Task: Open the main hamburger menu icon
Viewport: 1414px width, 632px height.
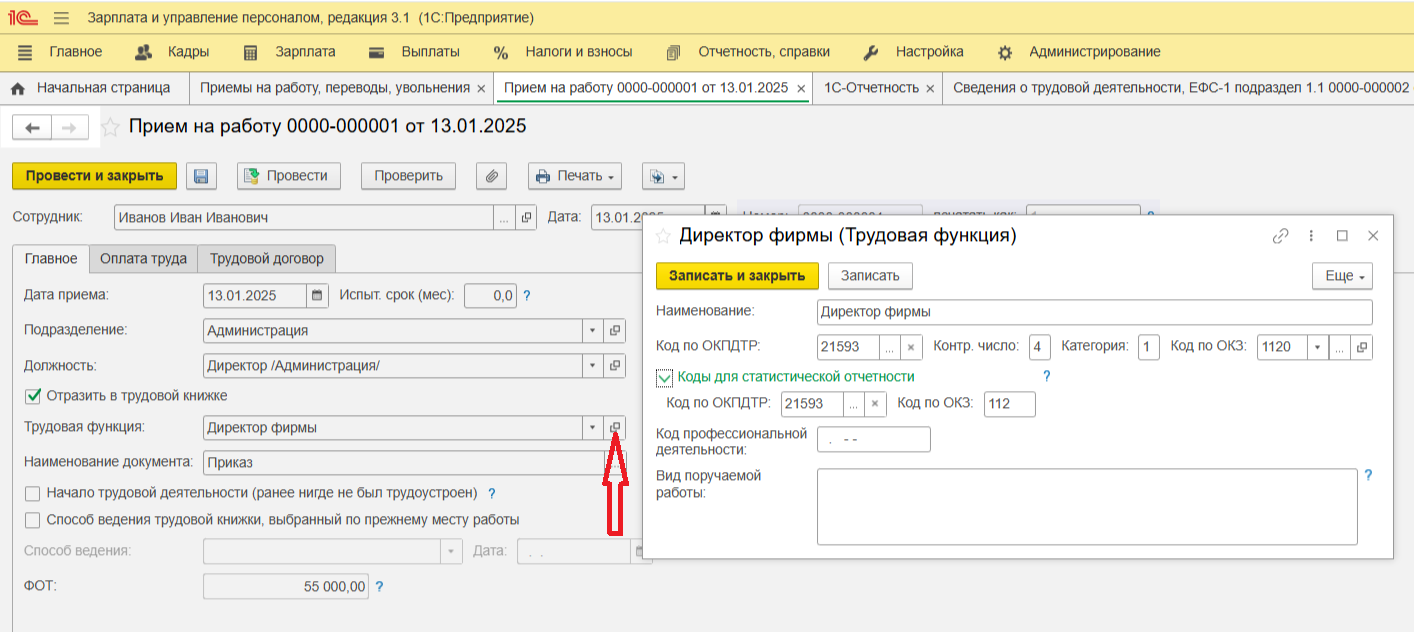Action: coord(61,18)
